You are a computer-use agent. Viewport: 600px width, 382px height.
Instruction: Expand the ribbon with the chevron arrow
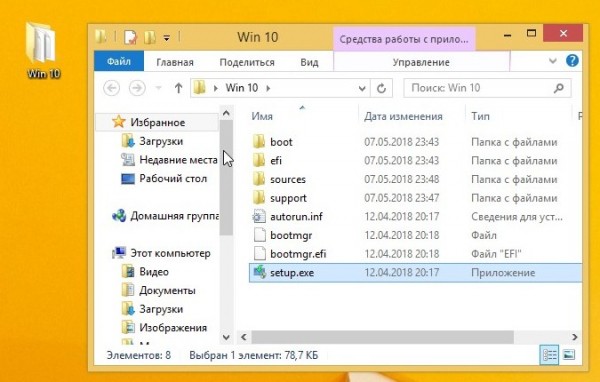[553, 61]
